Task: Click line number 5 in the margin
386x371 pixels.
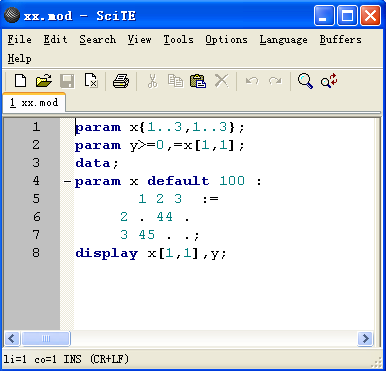Action: [x=36, y=199]
